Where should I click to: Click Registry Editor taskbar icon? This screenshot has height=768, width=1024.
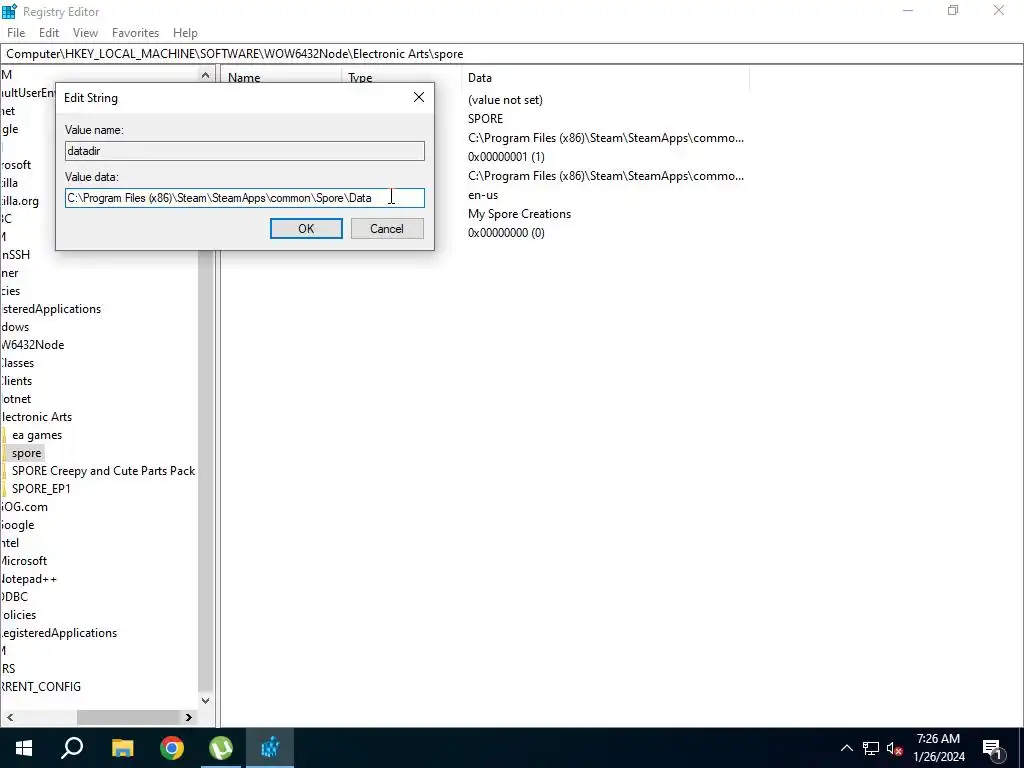[270, 748]
